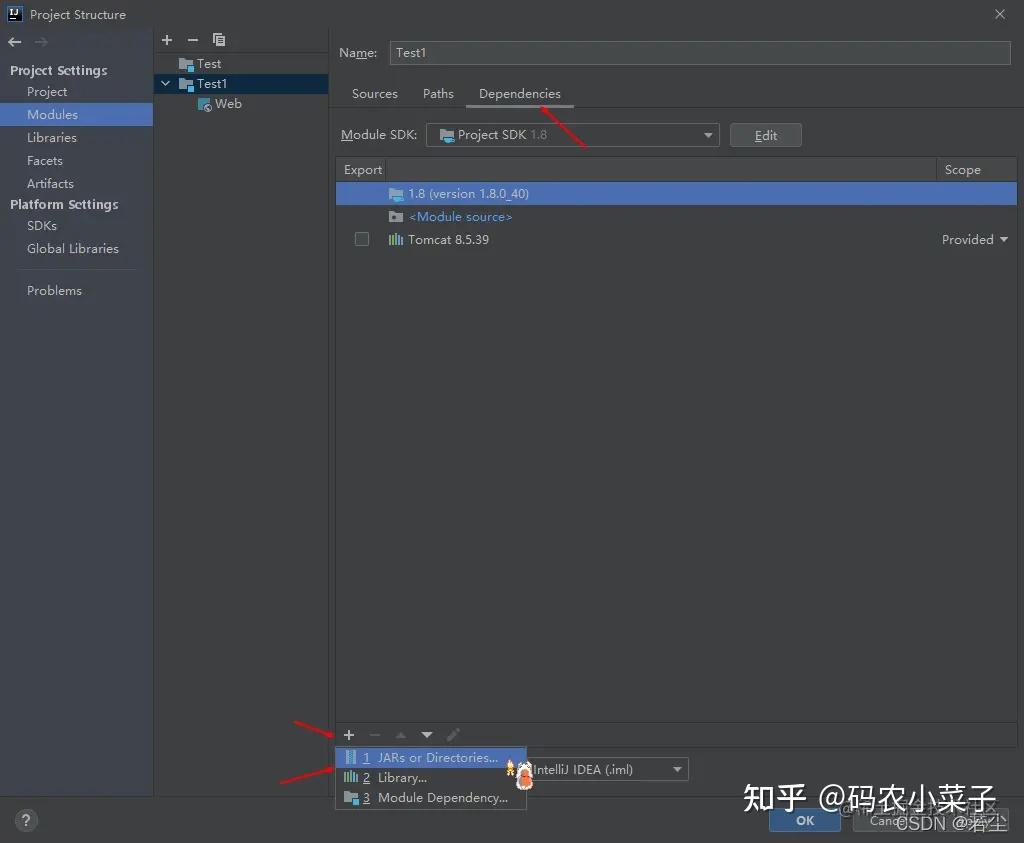
Task: Select 1.8 (version 1.8.0_40) row
Action: [676, 193]
